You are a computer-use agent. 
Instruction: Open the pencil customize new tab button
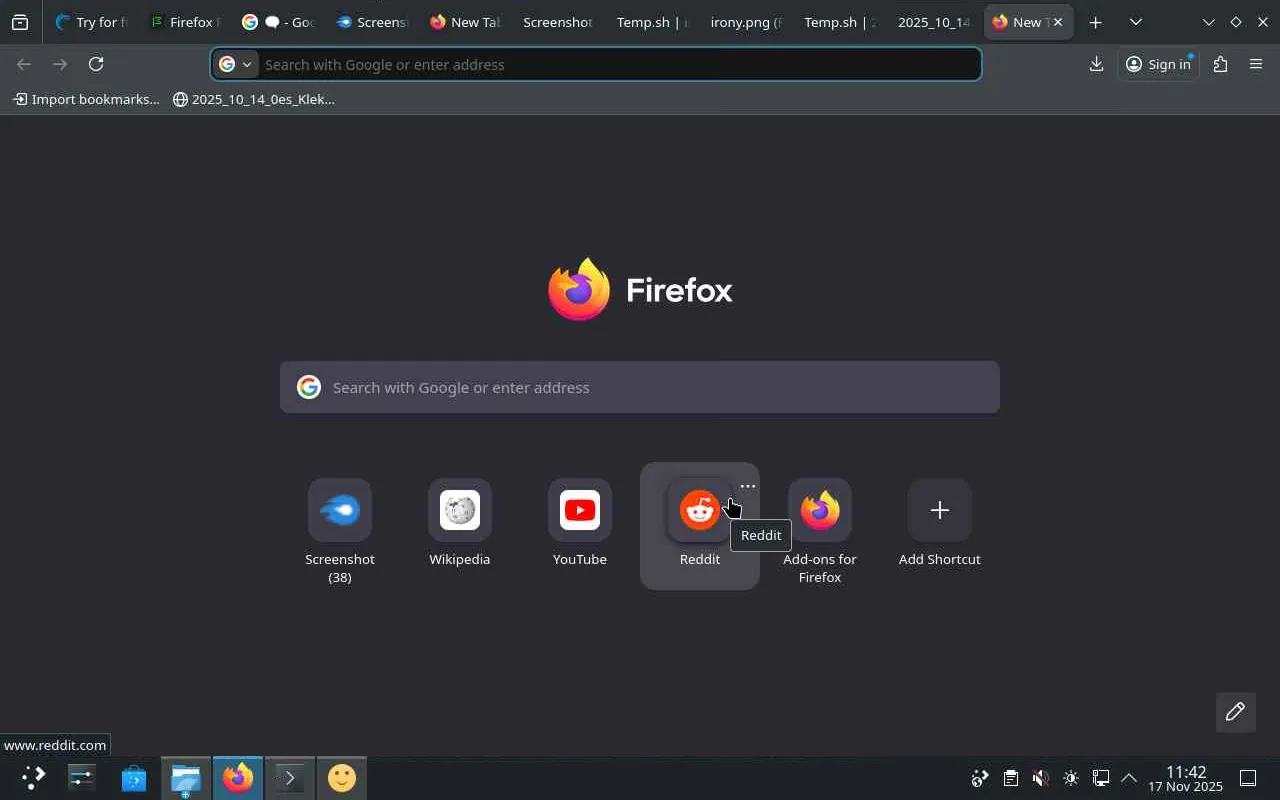(1235, 712)
